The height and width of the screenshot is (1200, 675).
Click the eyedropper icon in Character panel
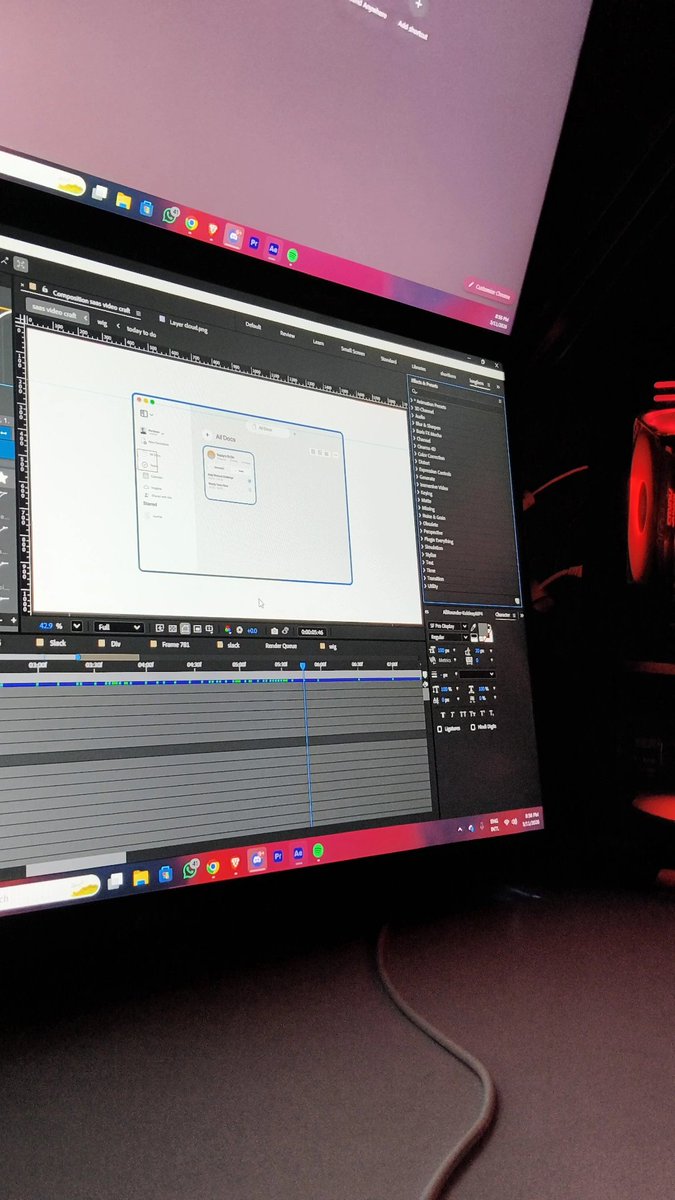coord(473,628)
